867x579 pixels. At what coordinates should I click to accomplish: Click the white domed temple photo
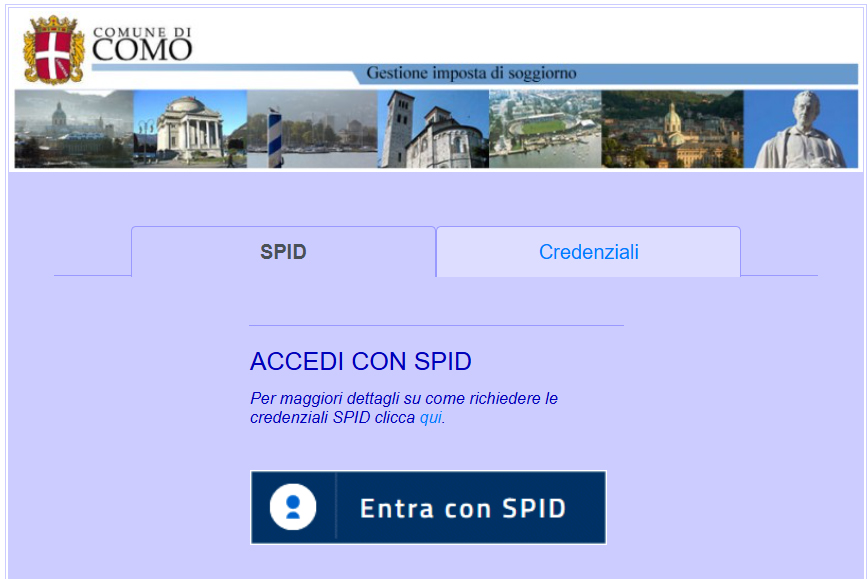(x=190, y=129)
